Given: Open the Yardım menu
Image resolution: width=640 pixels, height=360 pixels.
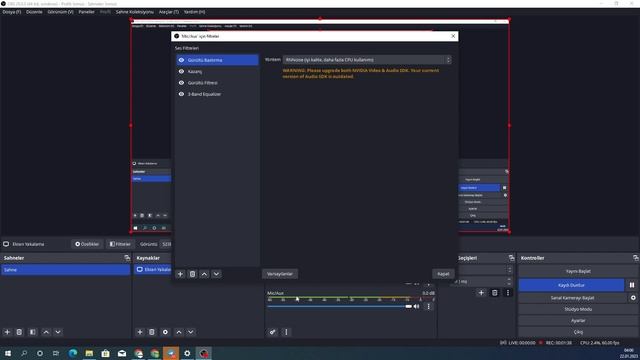Looking at the screenshot, I should click(x=194, y=12).
